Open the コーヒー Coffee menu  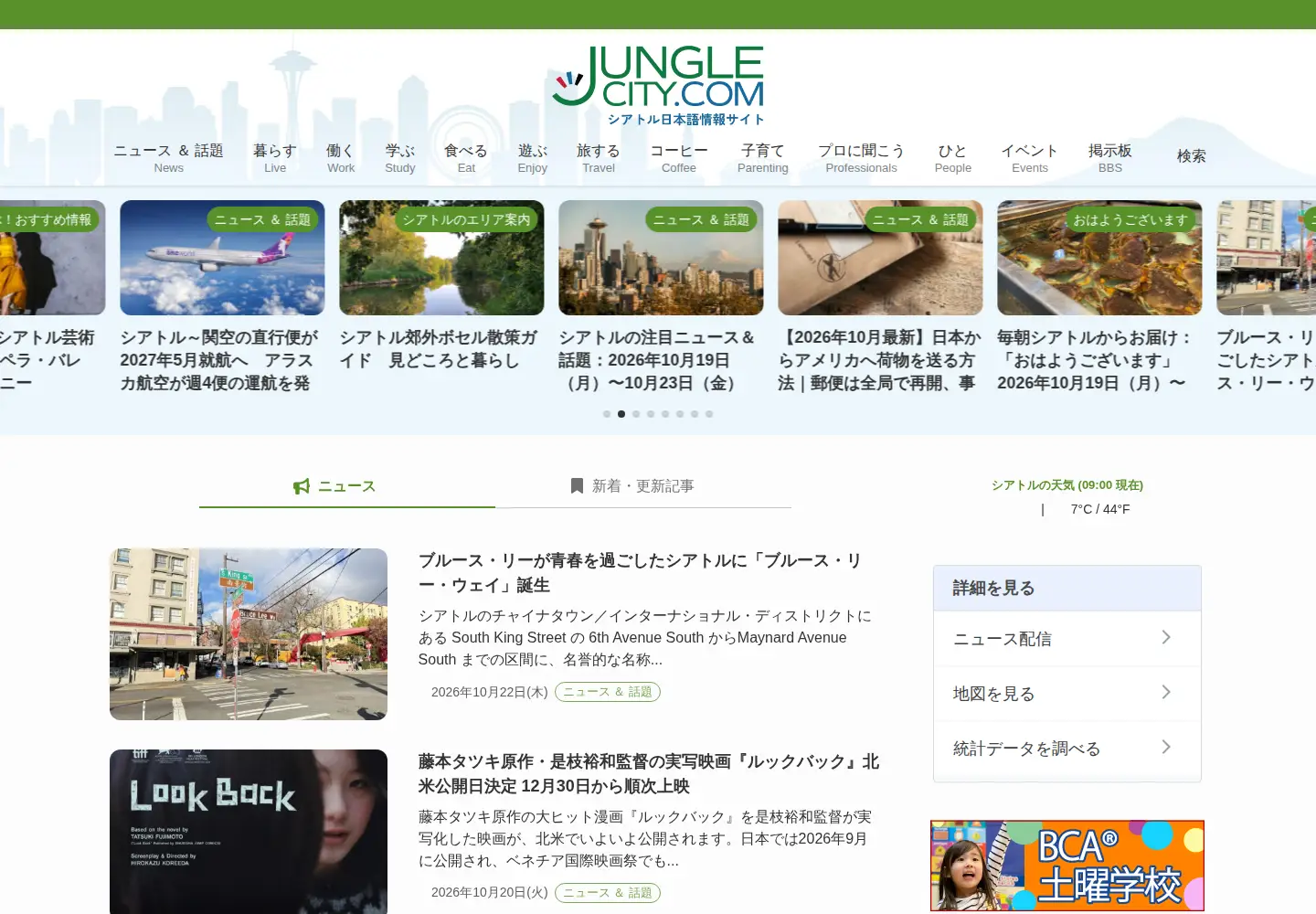coord(679,158)
